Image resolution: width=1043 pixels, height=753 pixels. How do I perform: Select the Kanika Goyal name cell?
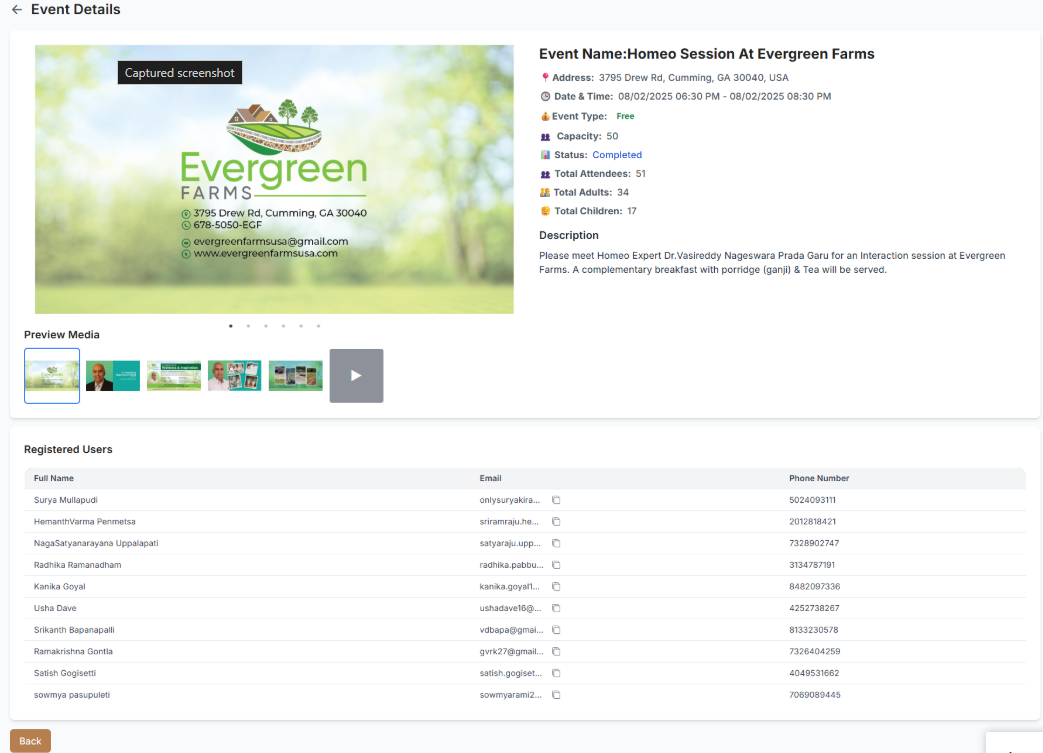59,587
